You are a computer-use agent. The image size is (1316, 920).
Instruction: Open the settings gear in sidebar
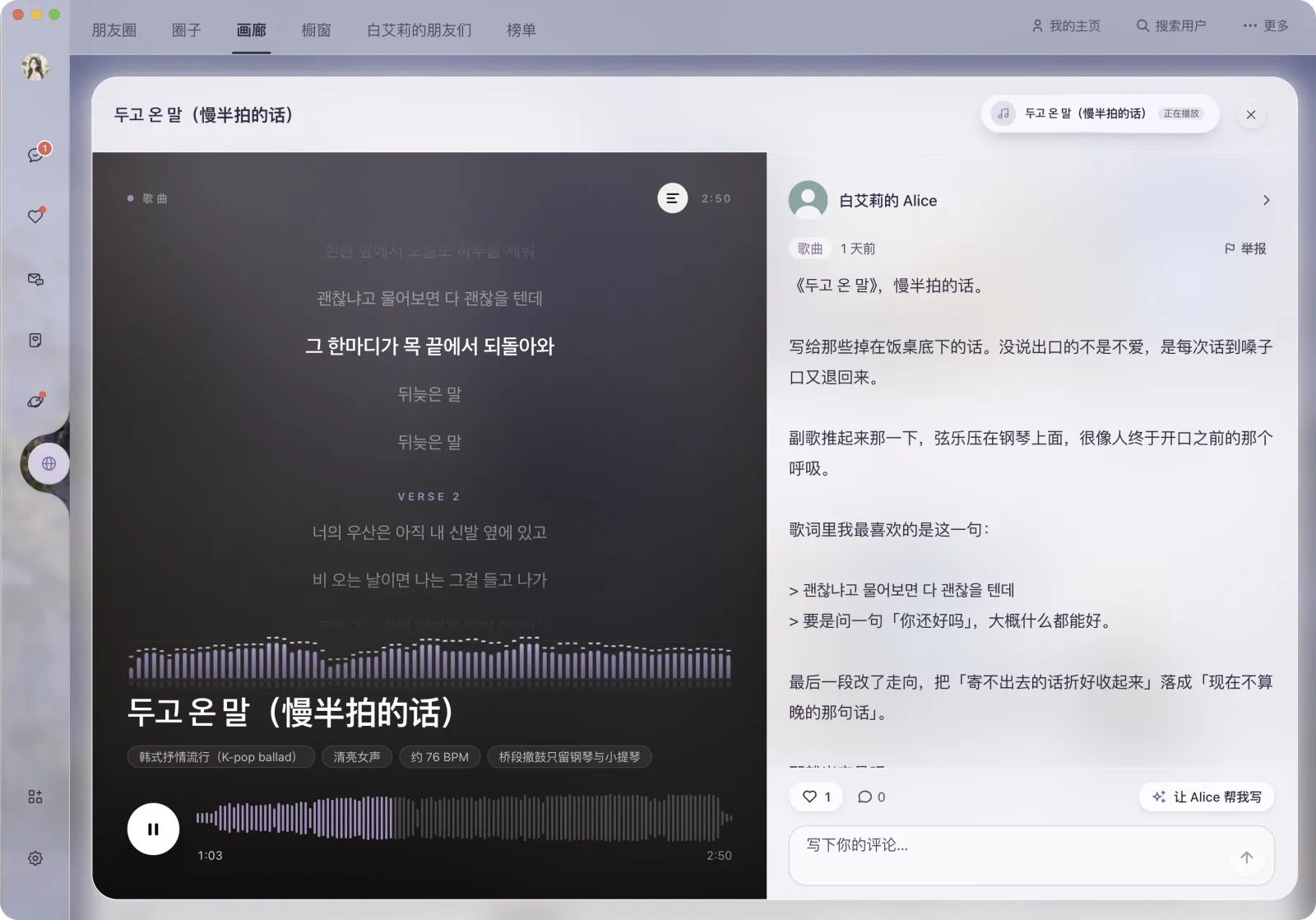[35, 858]
